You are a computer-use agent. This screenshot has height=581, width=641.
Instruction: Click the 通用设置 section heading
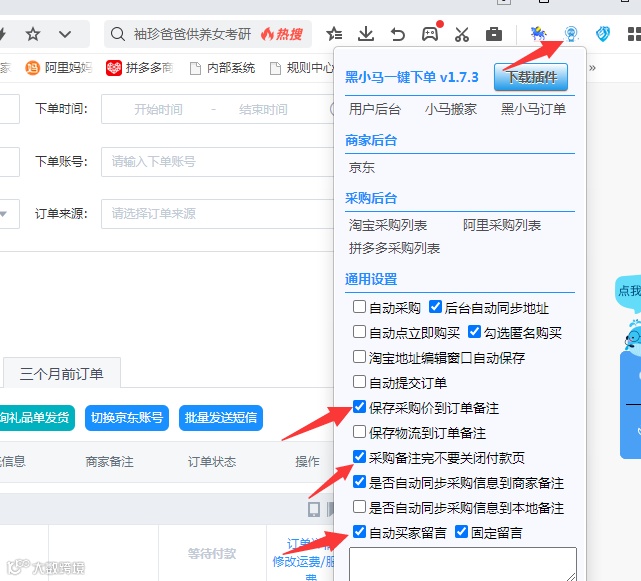(x=371, y=280)
